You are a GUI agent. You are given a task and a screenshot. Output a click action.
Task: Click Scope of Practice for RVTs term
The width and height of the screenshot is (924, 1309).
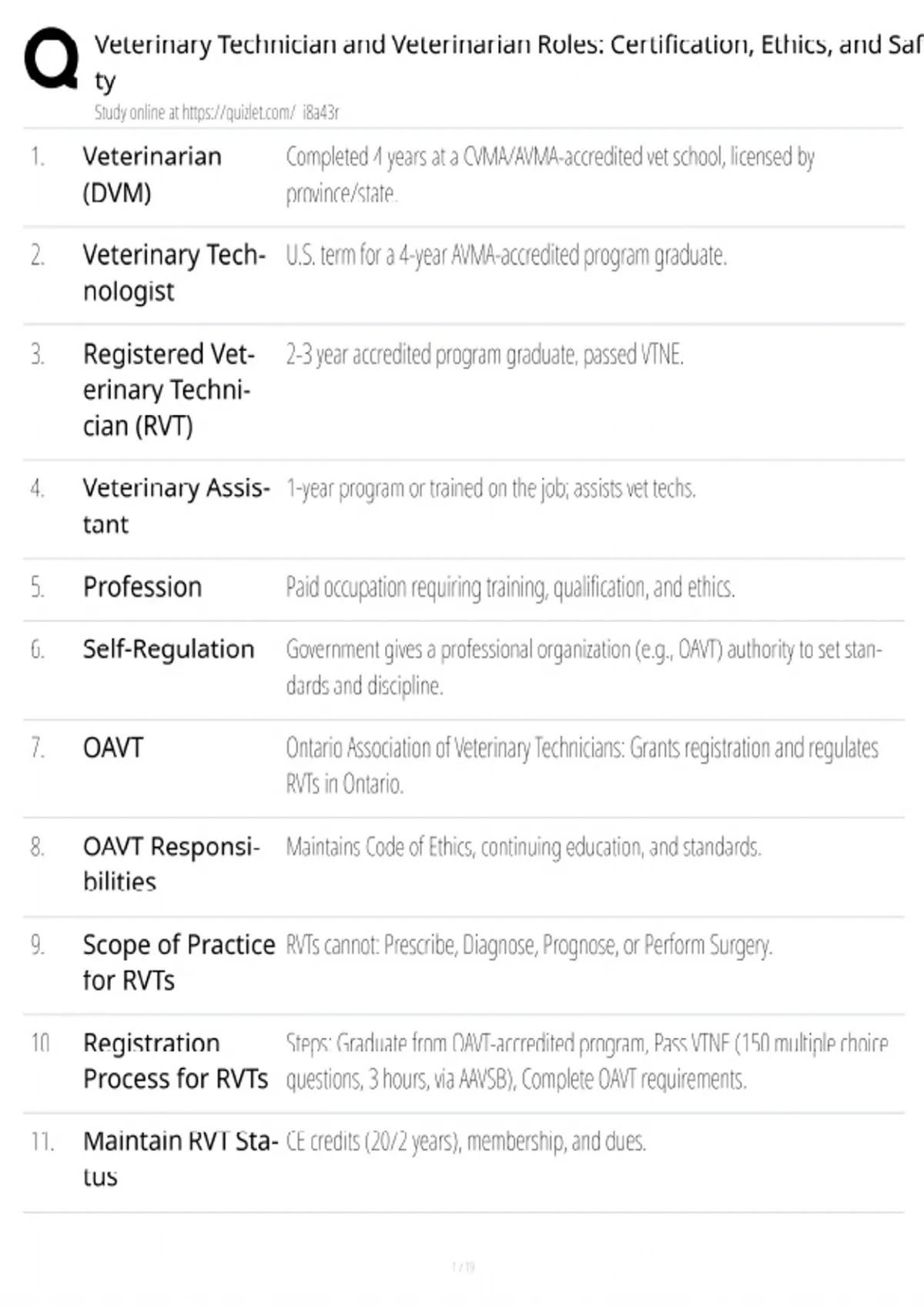click(x=179, y=962)
